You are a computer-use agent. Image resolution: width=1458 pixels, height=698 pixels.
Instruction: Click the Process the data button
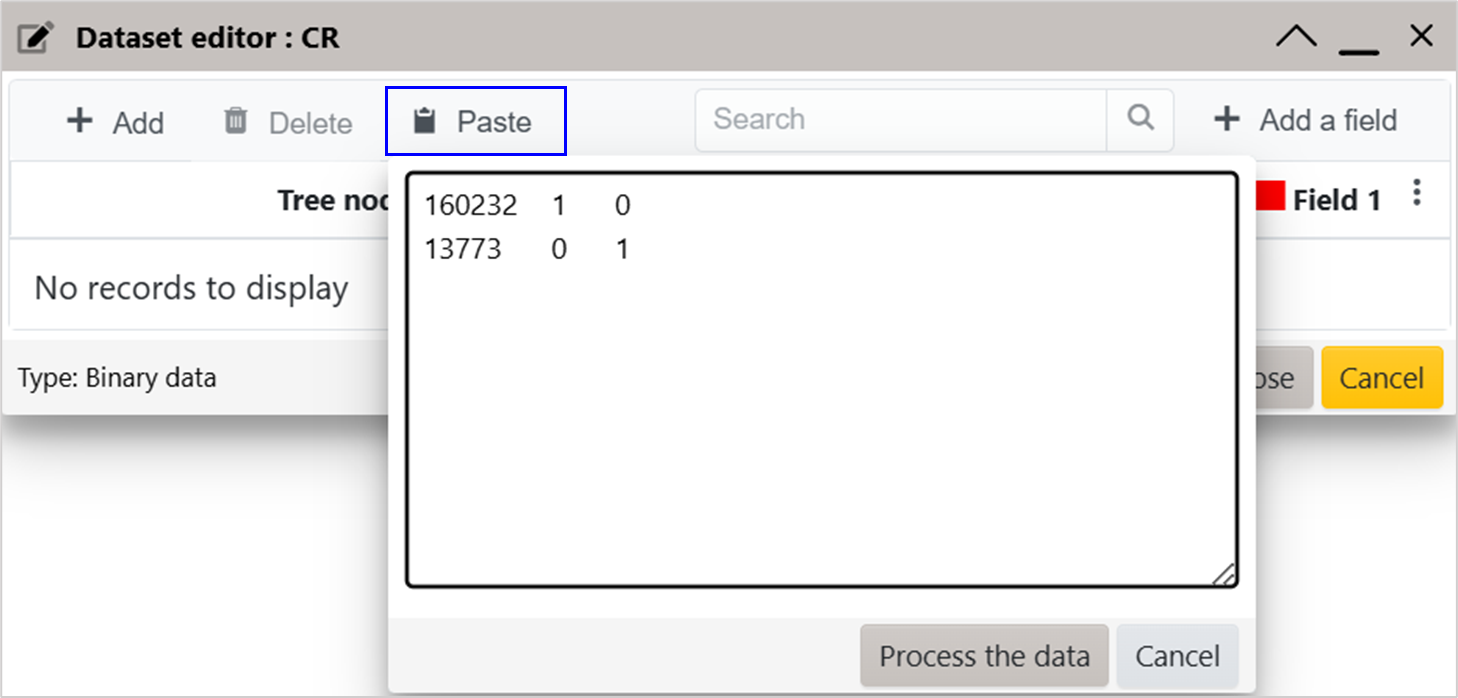pyautogui.click(x=984, y=656)
